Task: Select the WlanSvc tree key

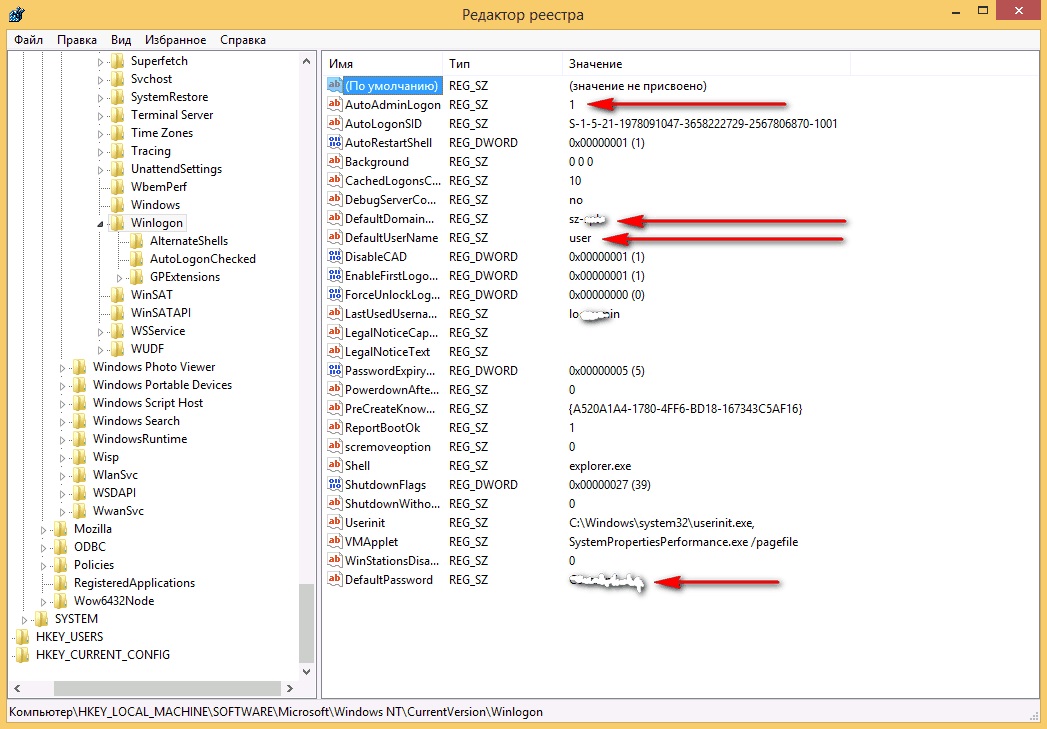Action: tap(115, 475)
